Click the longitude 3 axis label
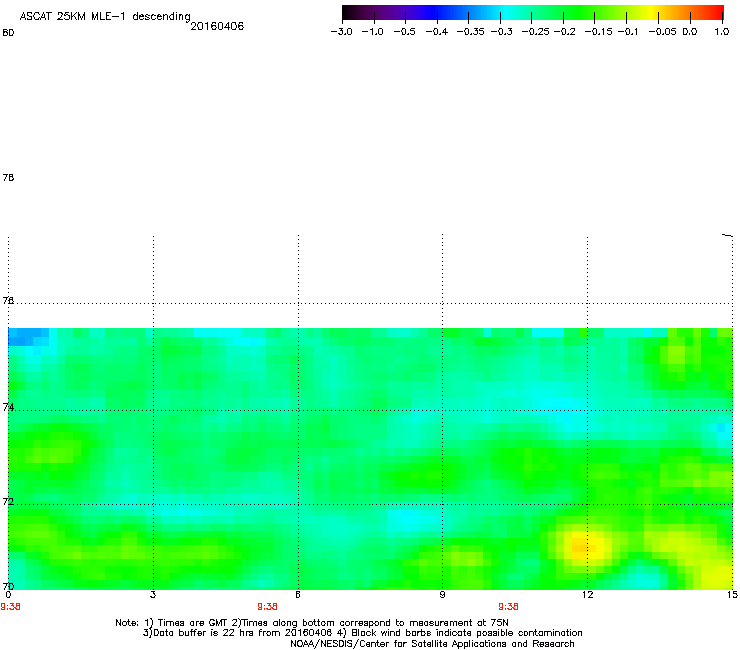This screenshot has height=650, width=740. point(153,595)
